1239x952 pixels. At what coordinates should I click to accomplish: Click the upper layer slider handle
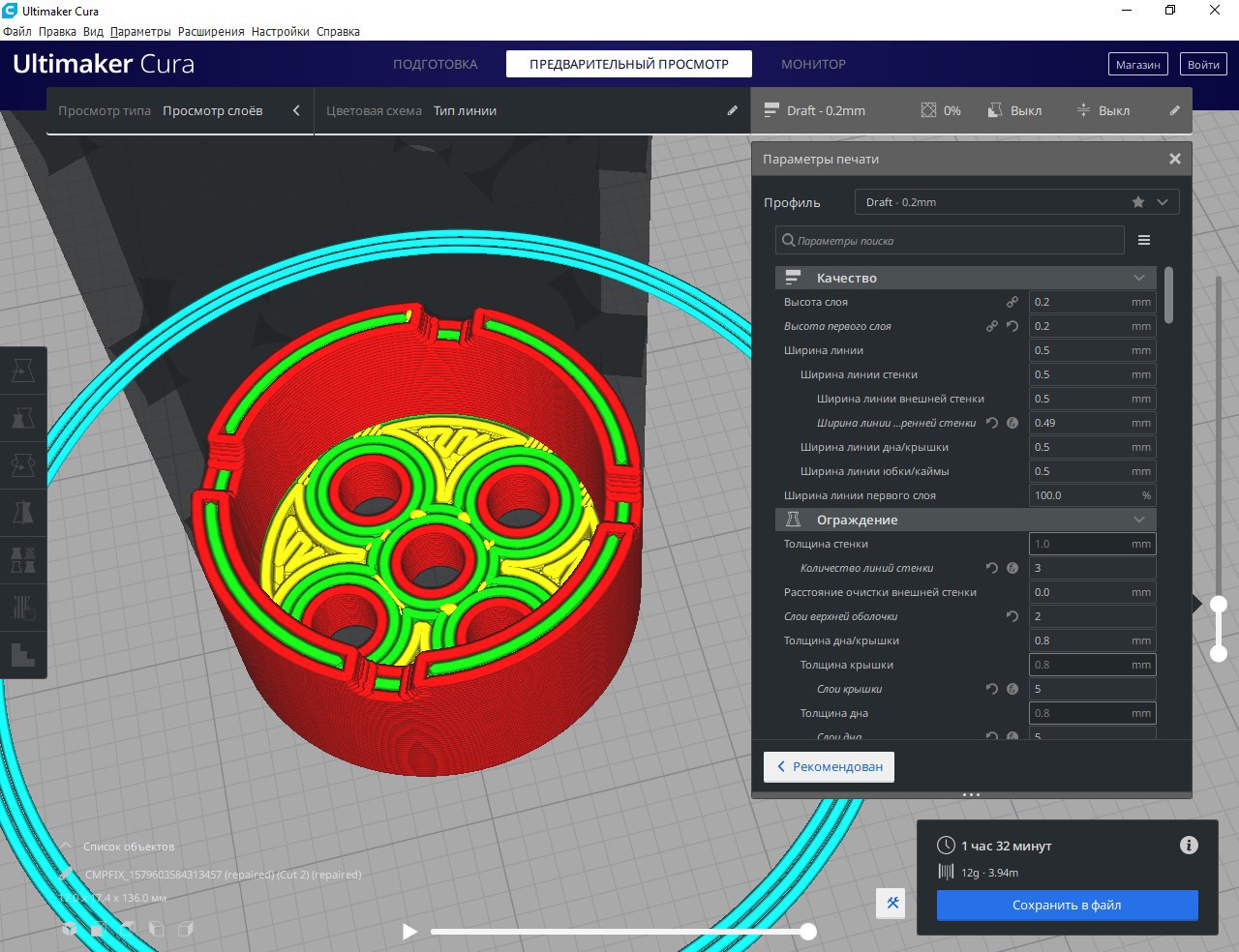pyautogui.click(x=1219, y=604)
